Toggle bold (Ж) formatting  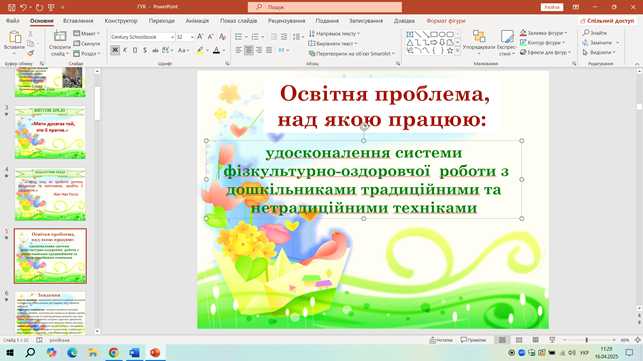(115, 50)
